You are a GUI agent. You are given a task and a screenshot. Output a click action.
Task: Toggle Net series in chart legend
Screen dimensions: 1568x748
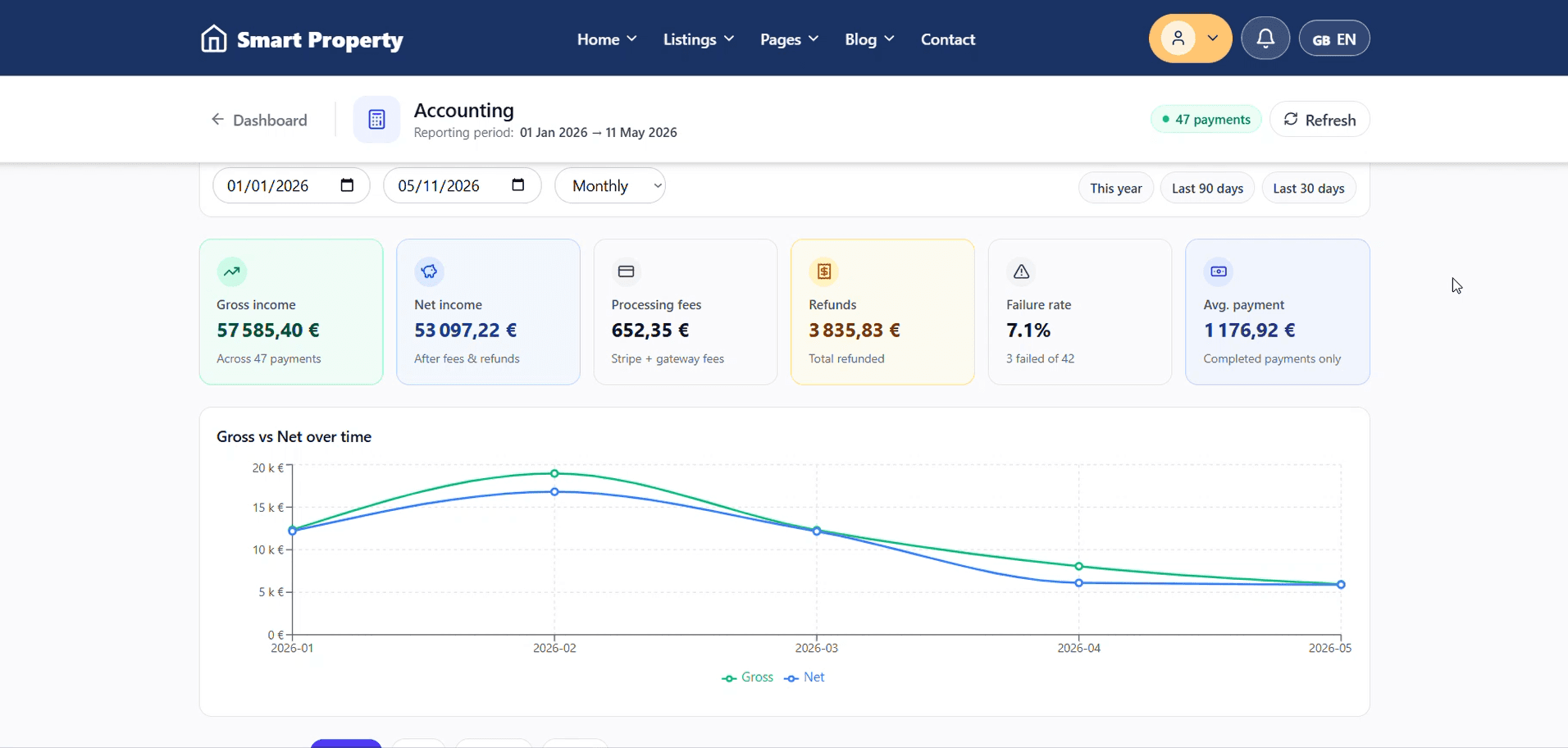point(805,677)
